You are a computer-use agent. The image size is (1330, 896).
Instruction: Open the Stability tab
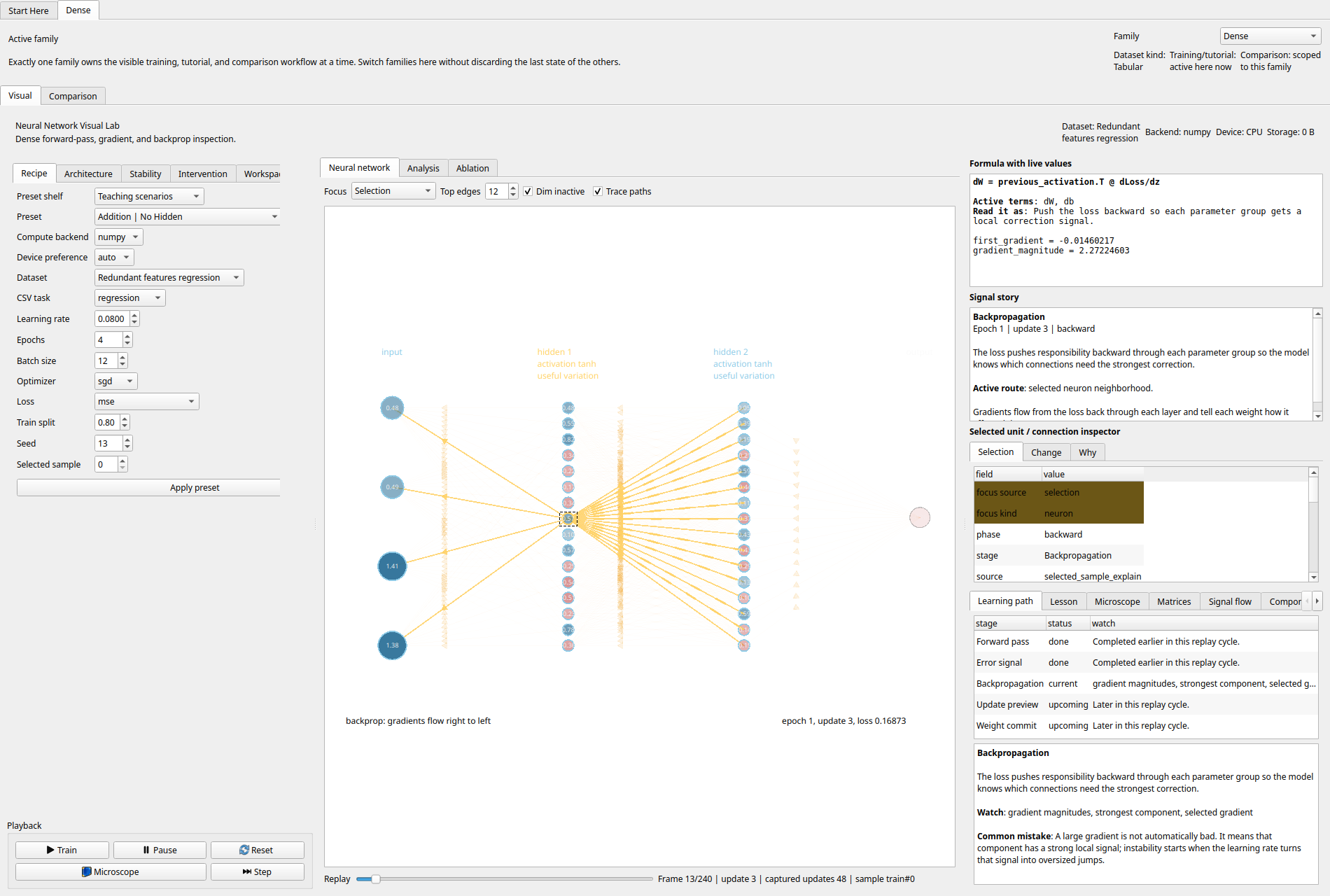point(146,174)
